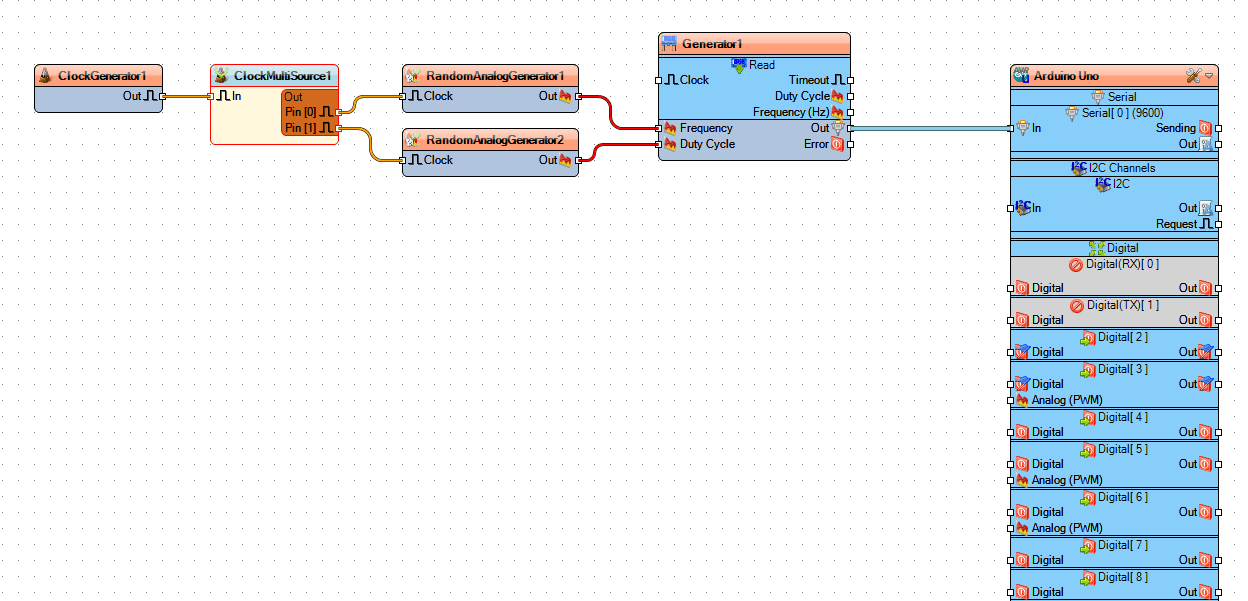This screenshot has width=1248, height=601.
Task: Select Digital[ 2 ] channel label
Action: point(1122,337)
